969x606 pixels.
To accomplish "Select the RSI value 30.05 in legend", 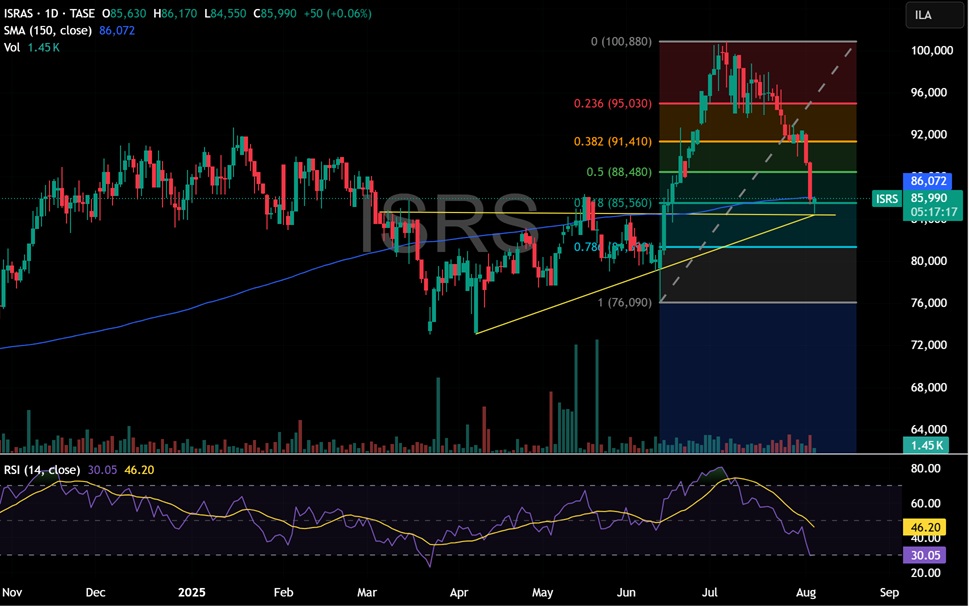I will tap(102, 470).
